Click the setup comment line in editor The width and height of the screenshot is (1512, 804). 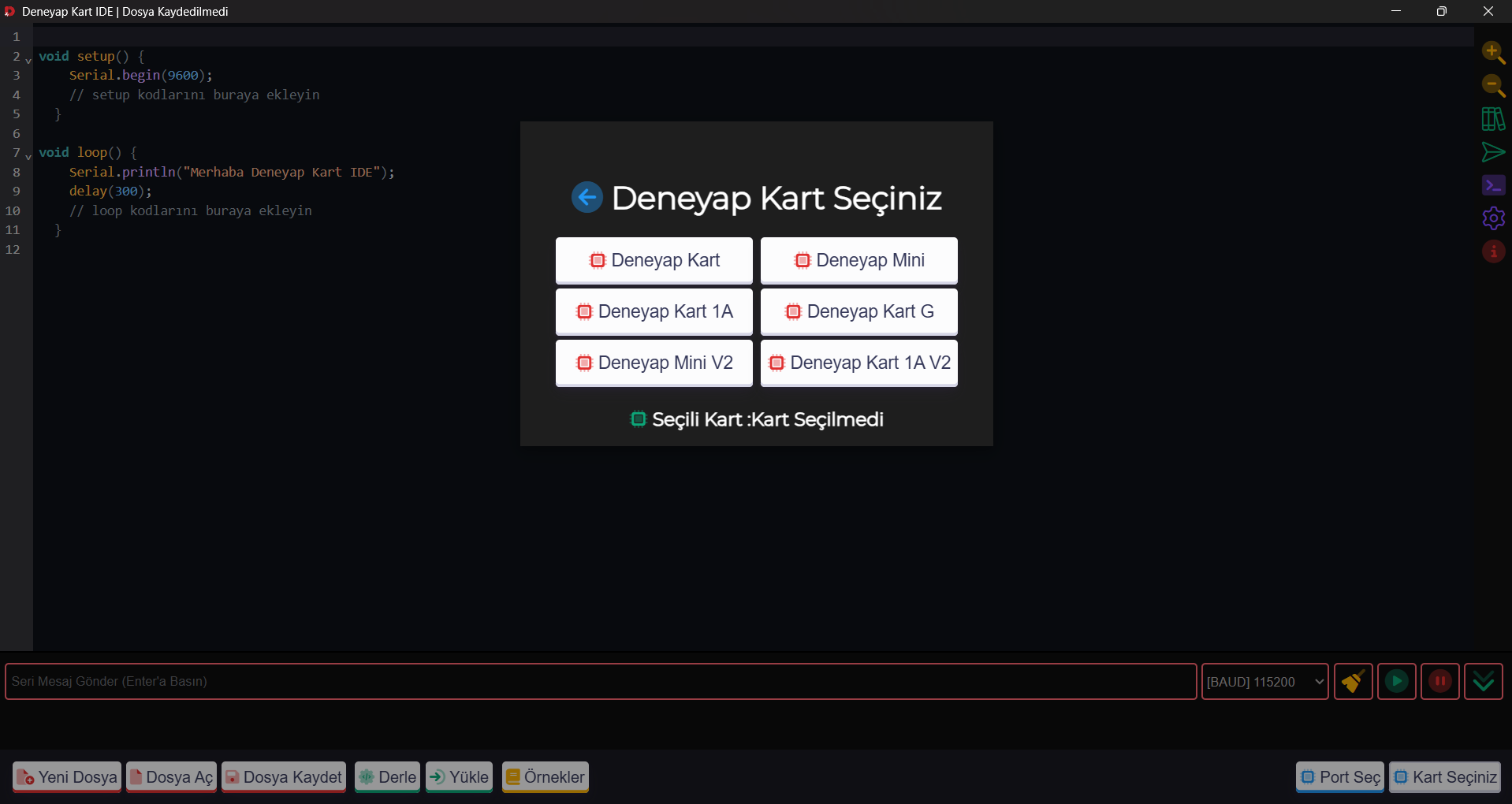point(194,95)
